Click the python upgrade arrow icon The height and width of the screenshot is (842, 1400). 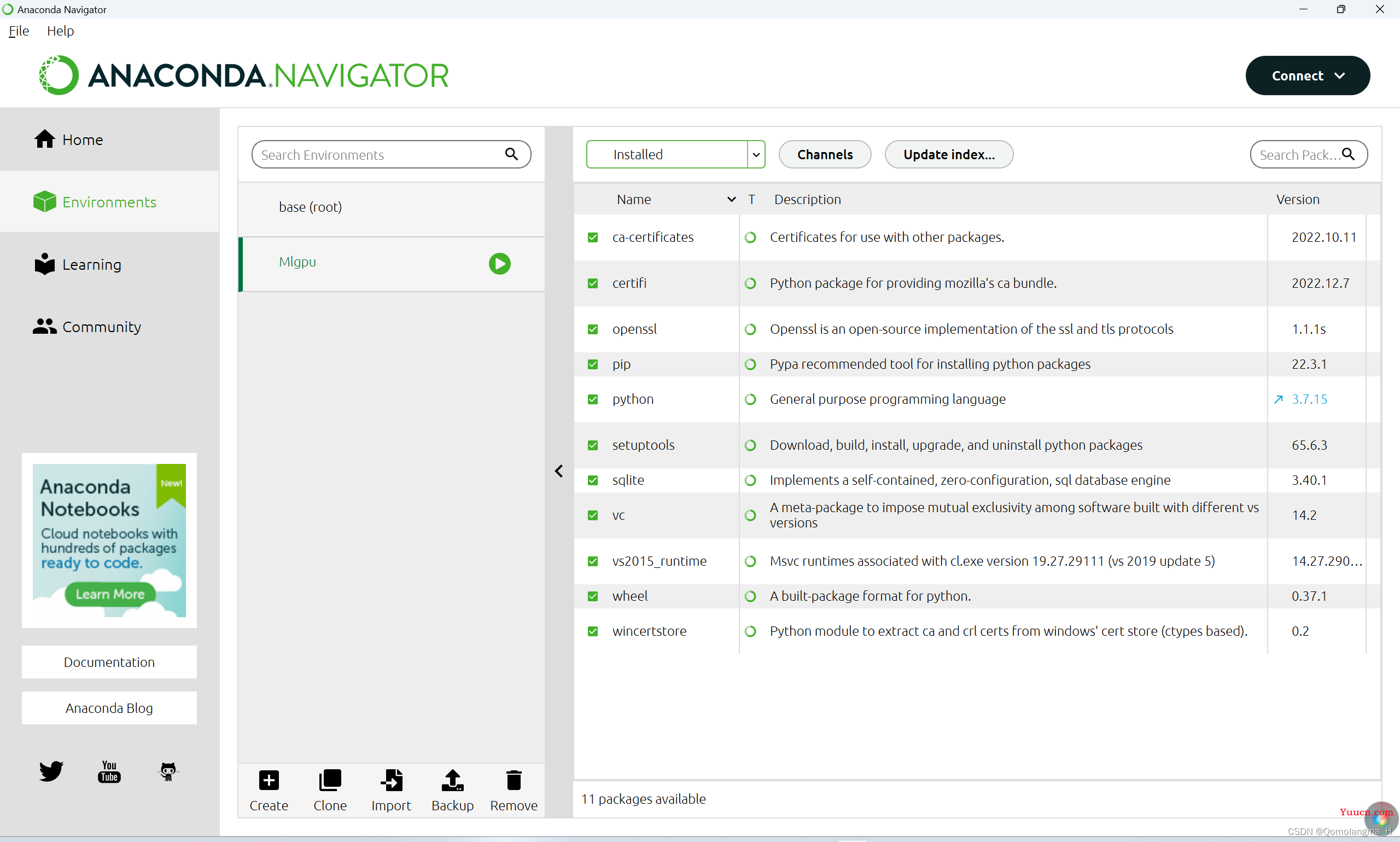point(1279,399)
